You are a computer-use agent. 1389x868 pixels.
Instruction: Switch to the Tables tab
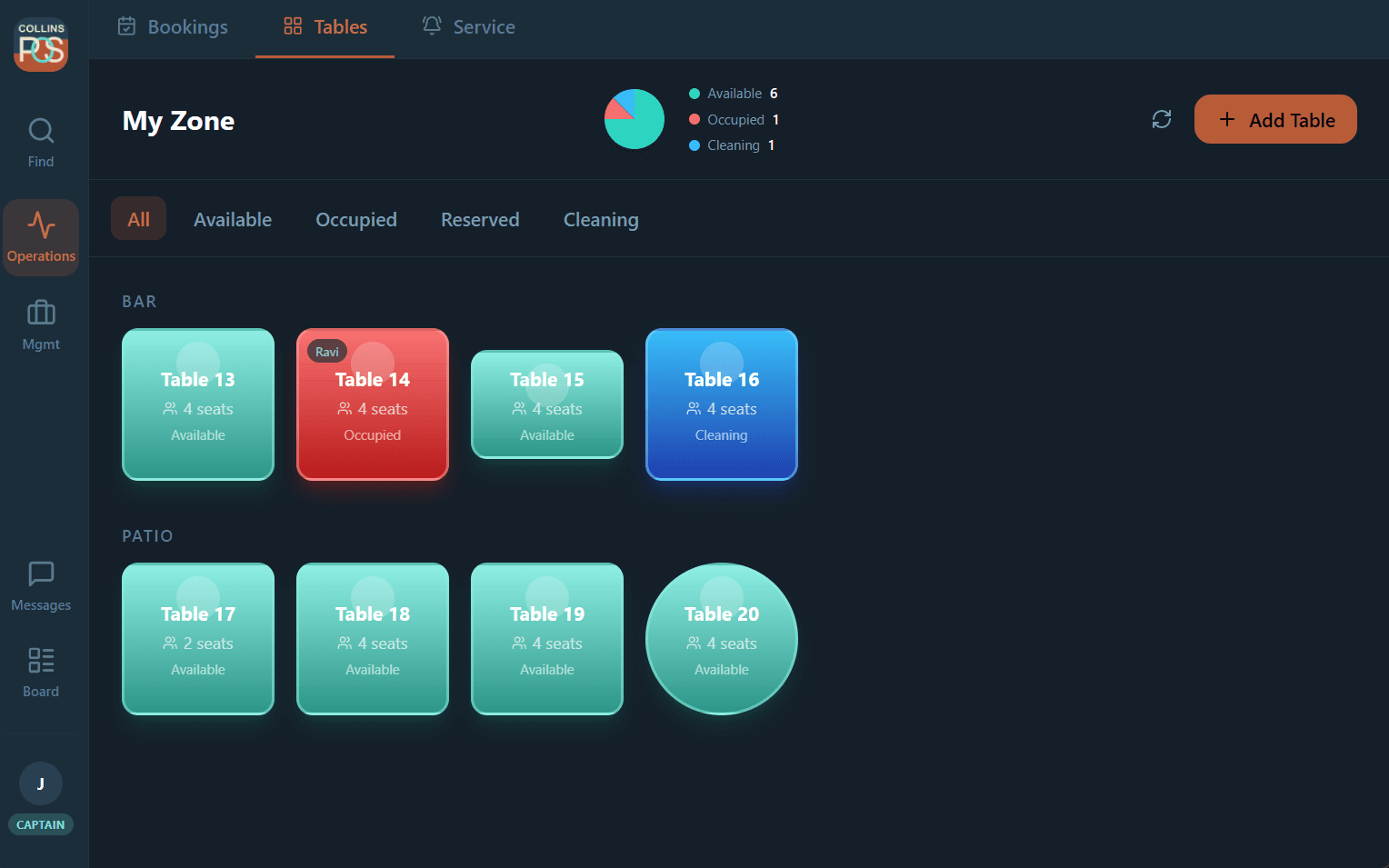(325, 27)
